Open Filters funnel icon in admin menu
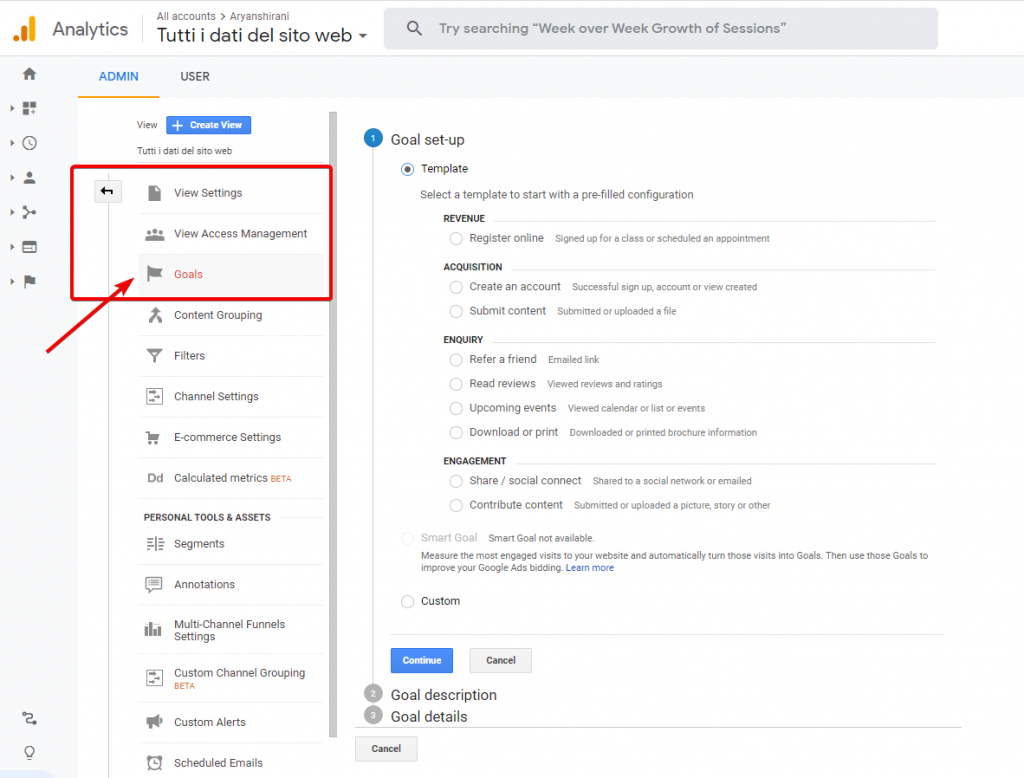The height and width of the screenshot is (778, 1024). pyautogui.click(x=155, y=356)
